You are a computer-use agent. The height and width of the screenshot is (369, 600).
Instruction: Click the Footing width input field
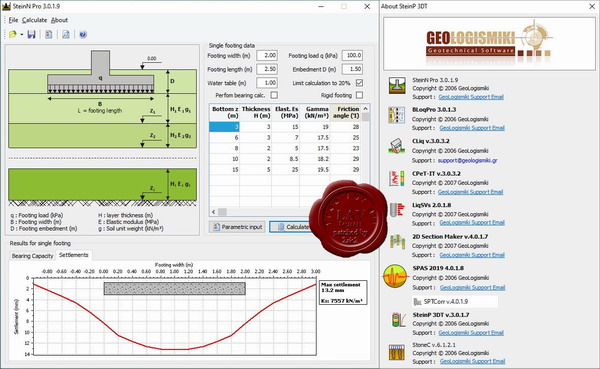coord(267,56)
